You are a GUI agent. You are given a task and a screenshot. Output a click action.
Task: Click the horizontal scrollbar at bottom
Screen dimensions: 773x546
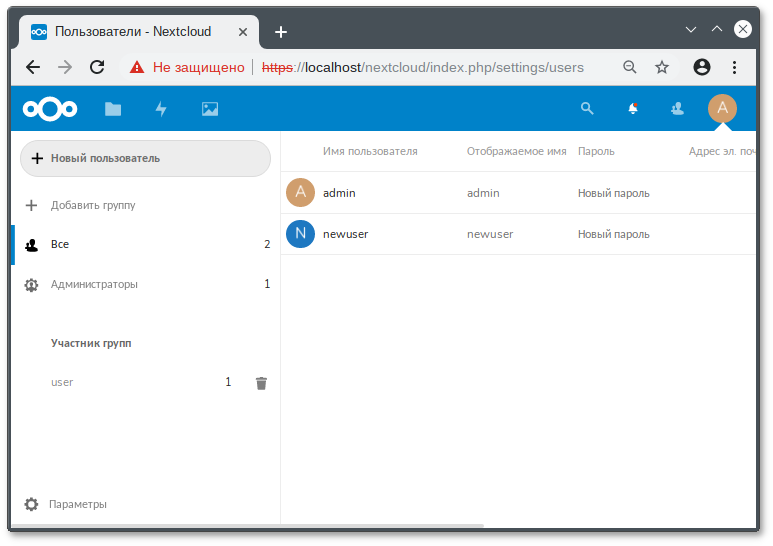point(247,526)
